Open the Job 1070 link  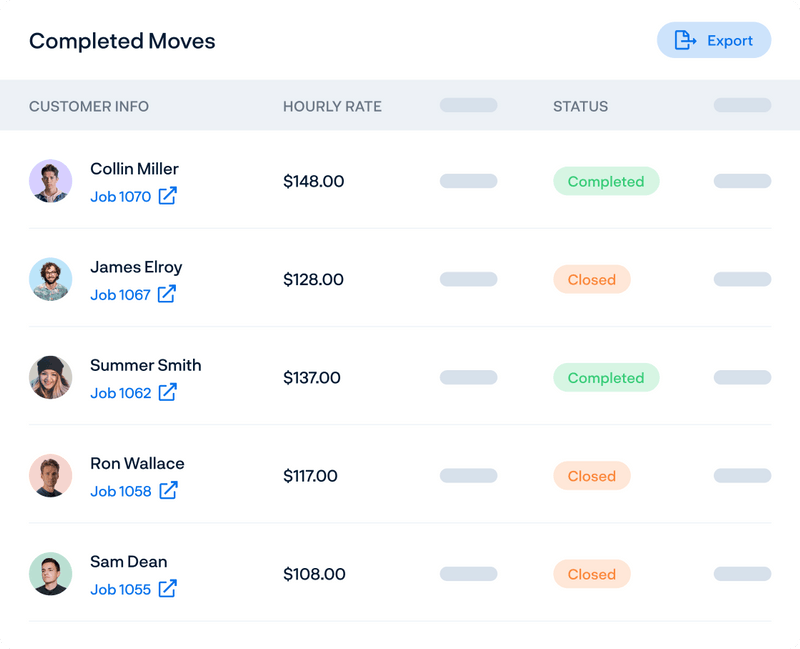[120, 197]
